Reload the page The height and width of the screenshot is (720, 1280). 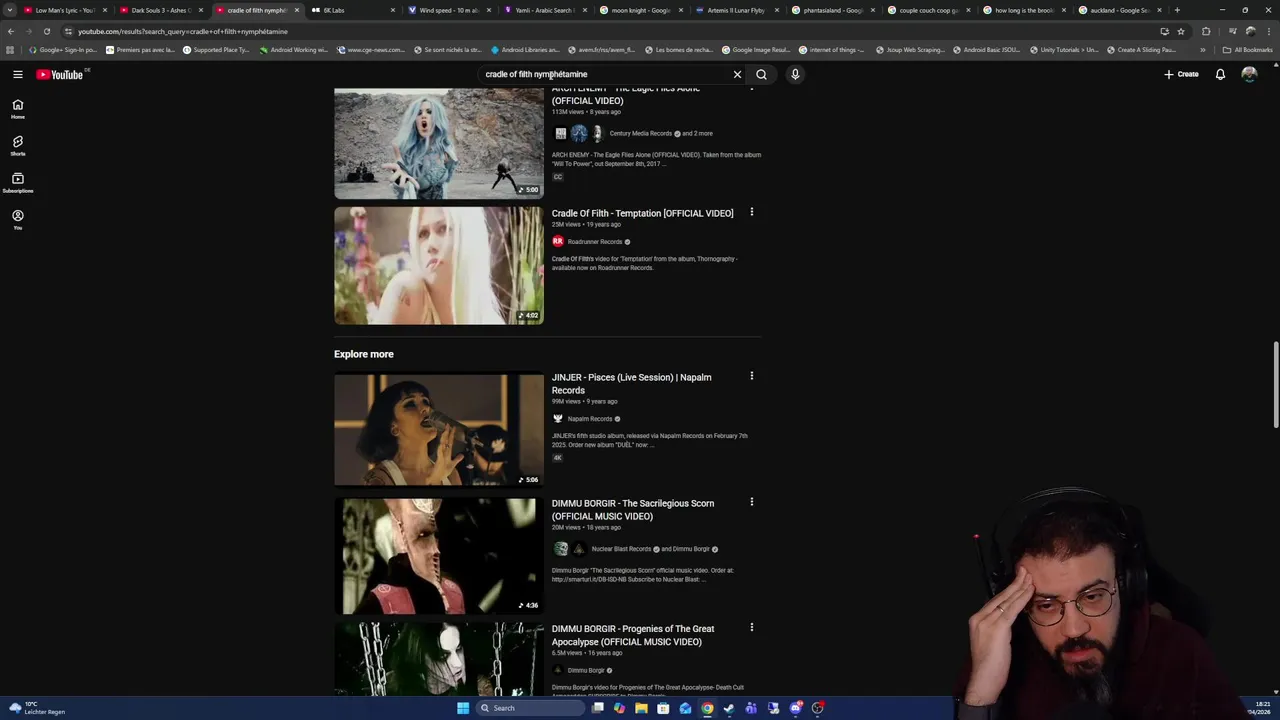tap(46, 31)
